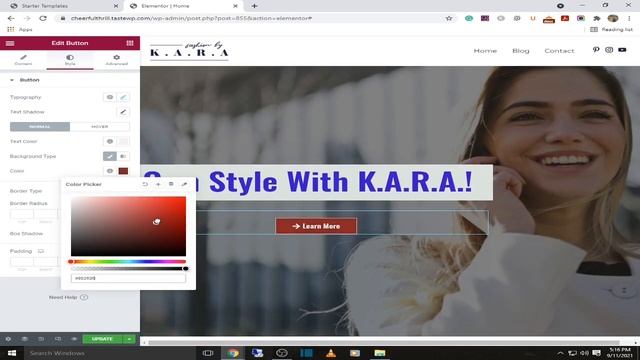Open the Text Color swatch
This screenshot has width=640, height=360.
pos(123,141)
